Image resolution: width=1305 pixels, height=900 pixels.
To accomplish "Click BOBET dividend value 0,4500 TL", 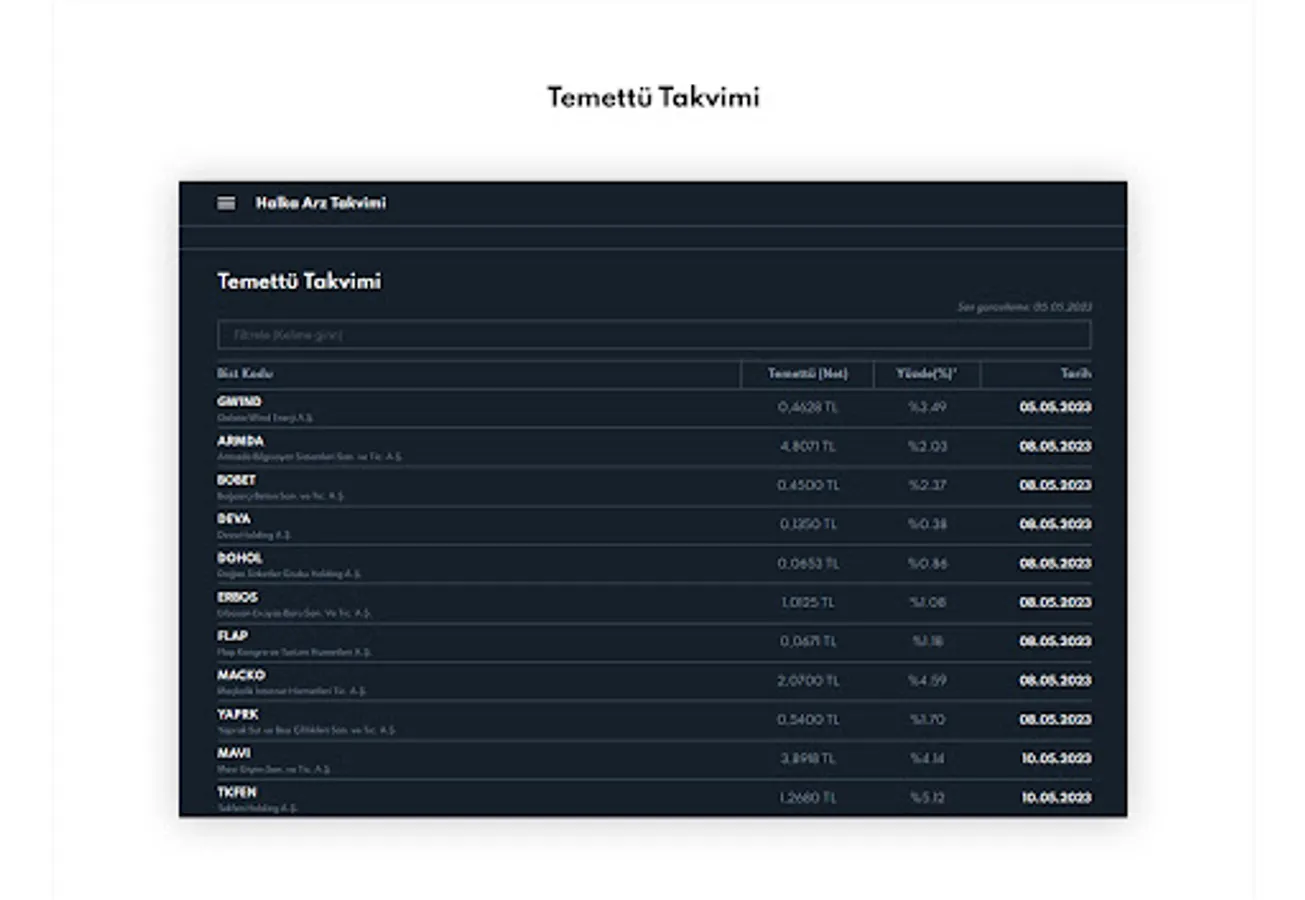I will 808,485.
